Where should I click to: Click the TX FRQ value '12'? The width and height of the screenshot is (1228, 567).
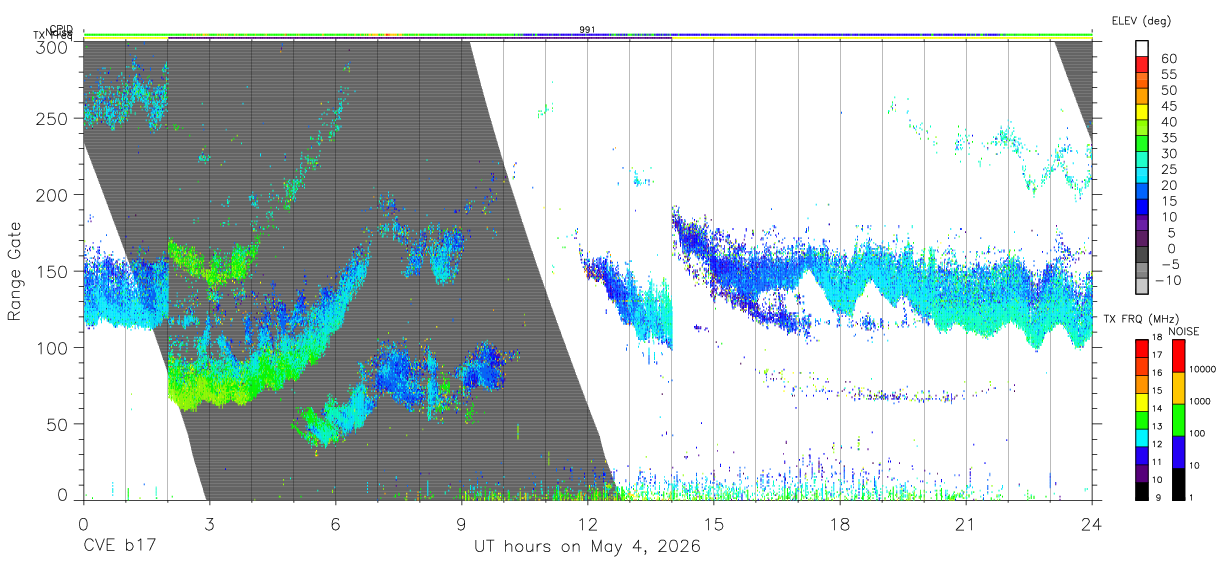[1157, 444]
